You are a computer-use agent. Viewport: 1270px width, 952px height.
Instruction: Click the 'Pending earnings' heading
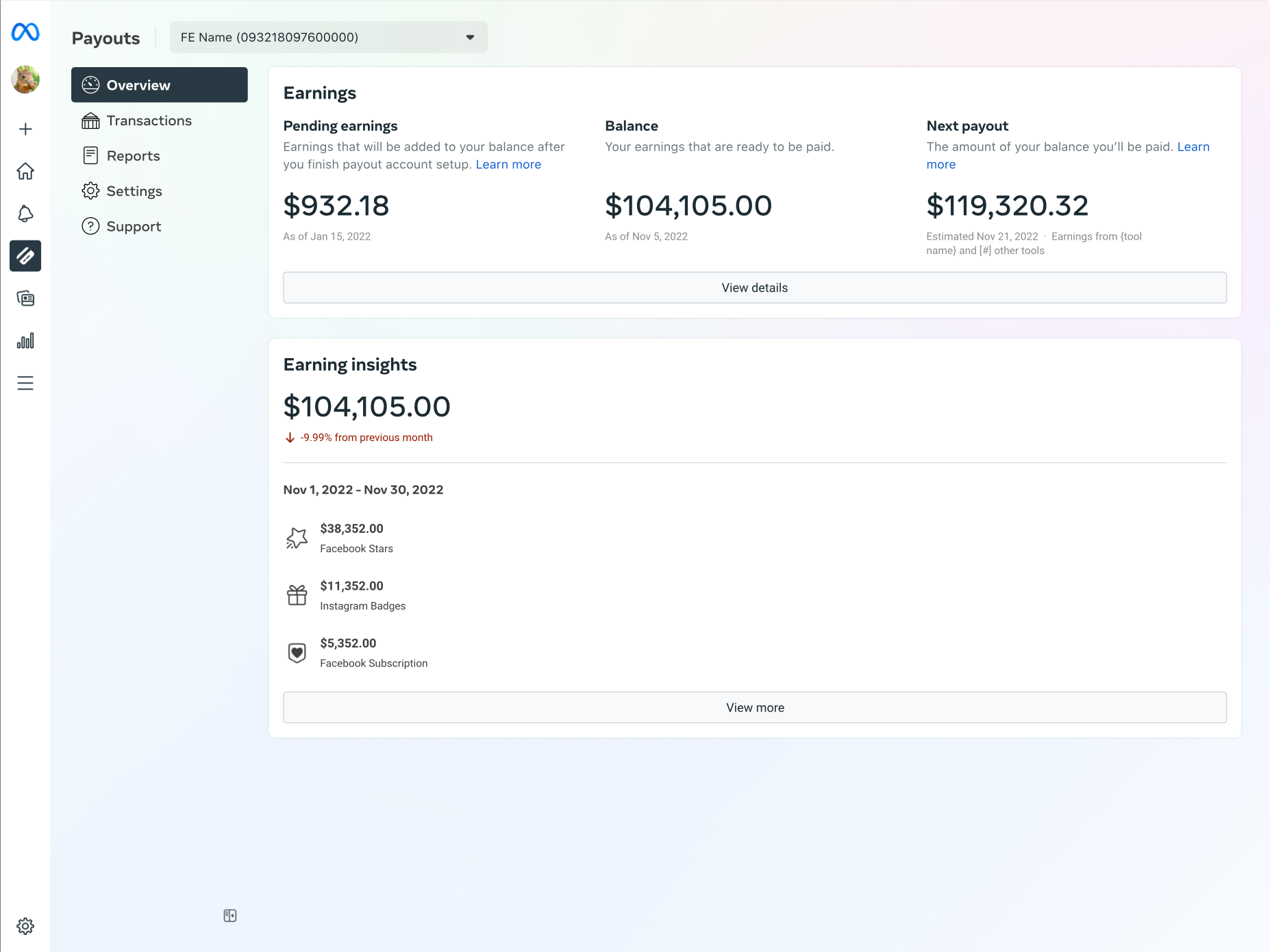coord(340,126)
